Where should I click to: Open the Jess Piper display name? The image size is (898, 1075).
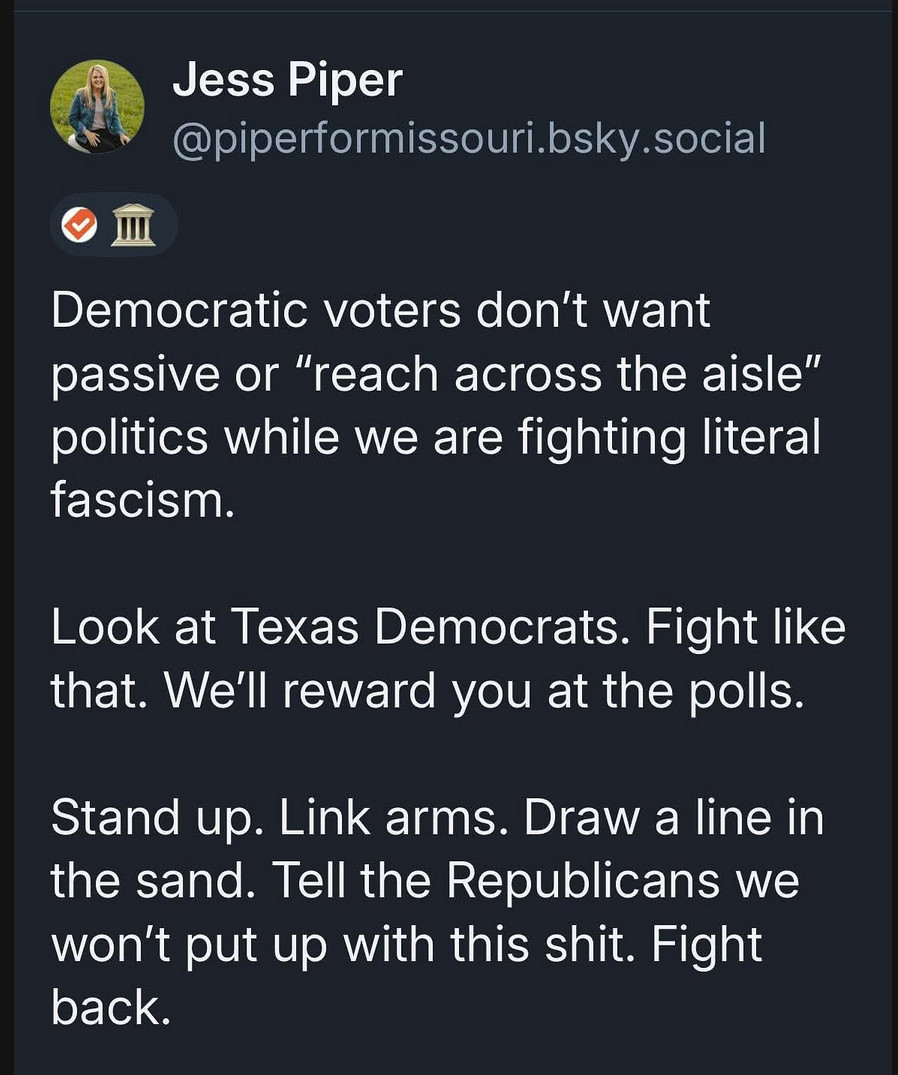pyautogui.click(x=287, y=80)
